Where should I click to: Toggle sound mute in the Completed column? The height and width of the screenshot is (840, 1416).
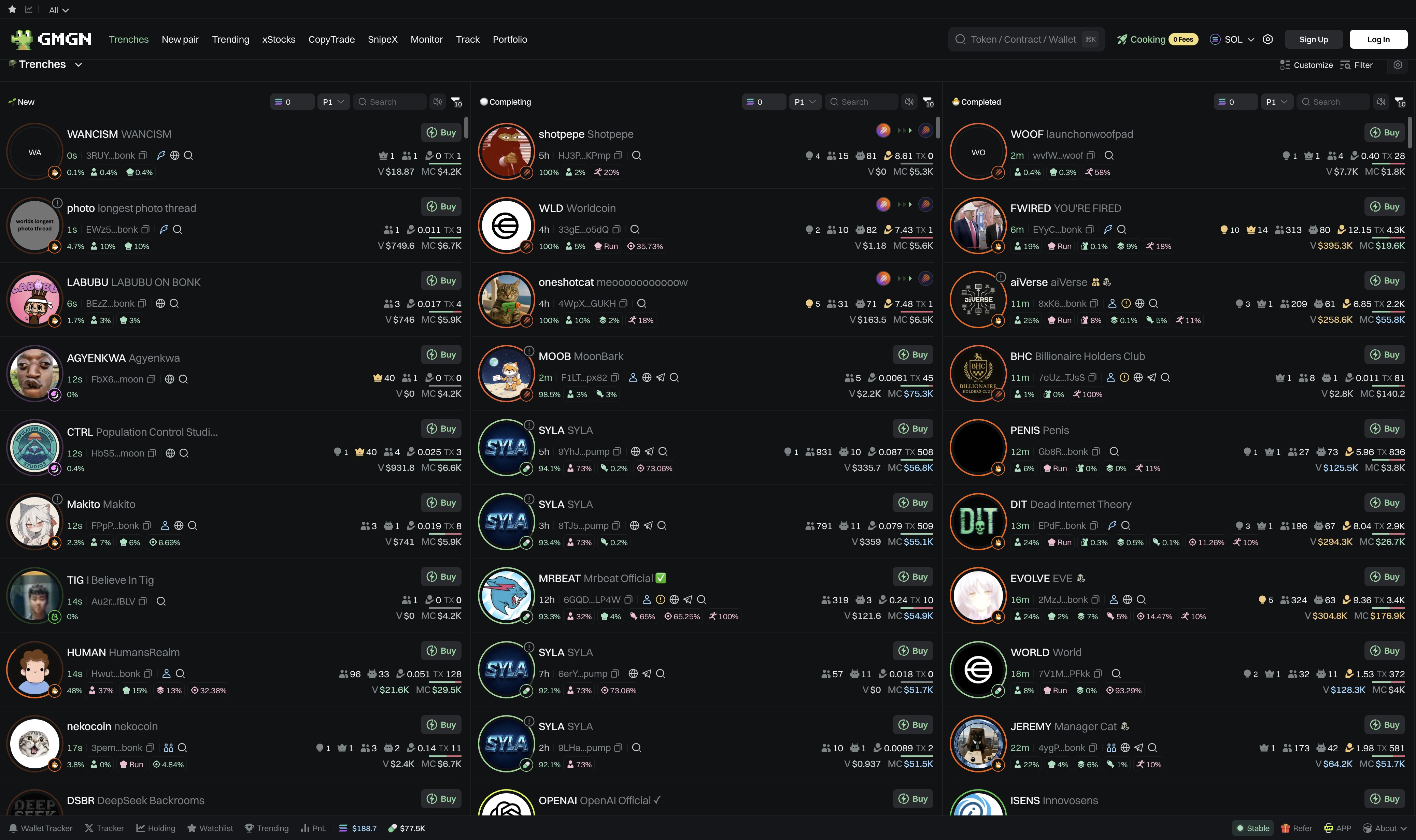click(1382, 102)
